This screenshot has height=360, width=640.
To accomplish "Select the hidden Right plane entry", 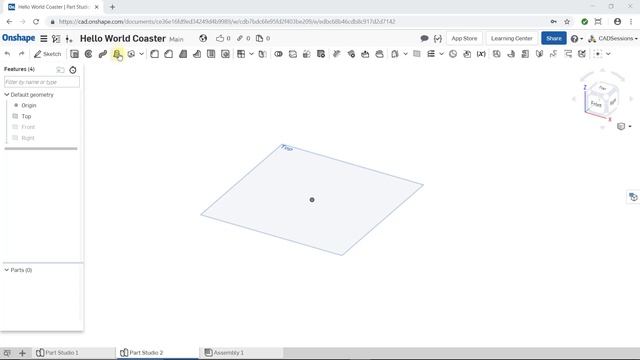I will pyautogui.click(x=28, y=138).
